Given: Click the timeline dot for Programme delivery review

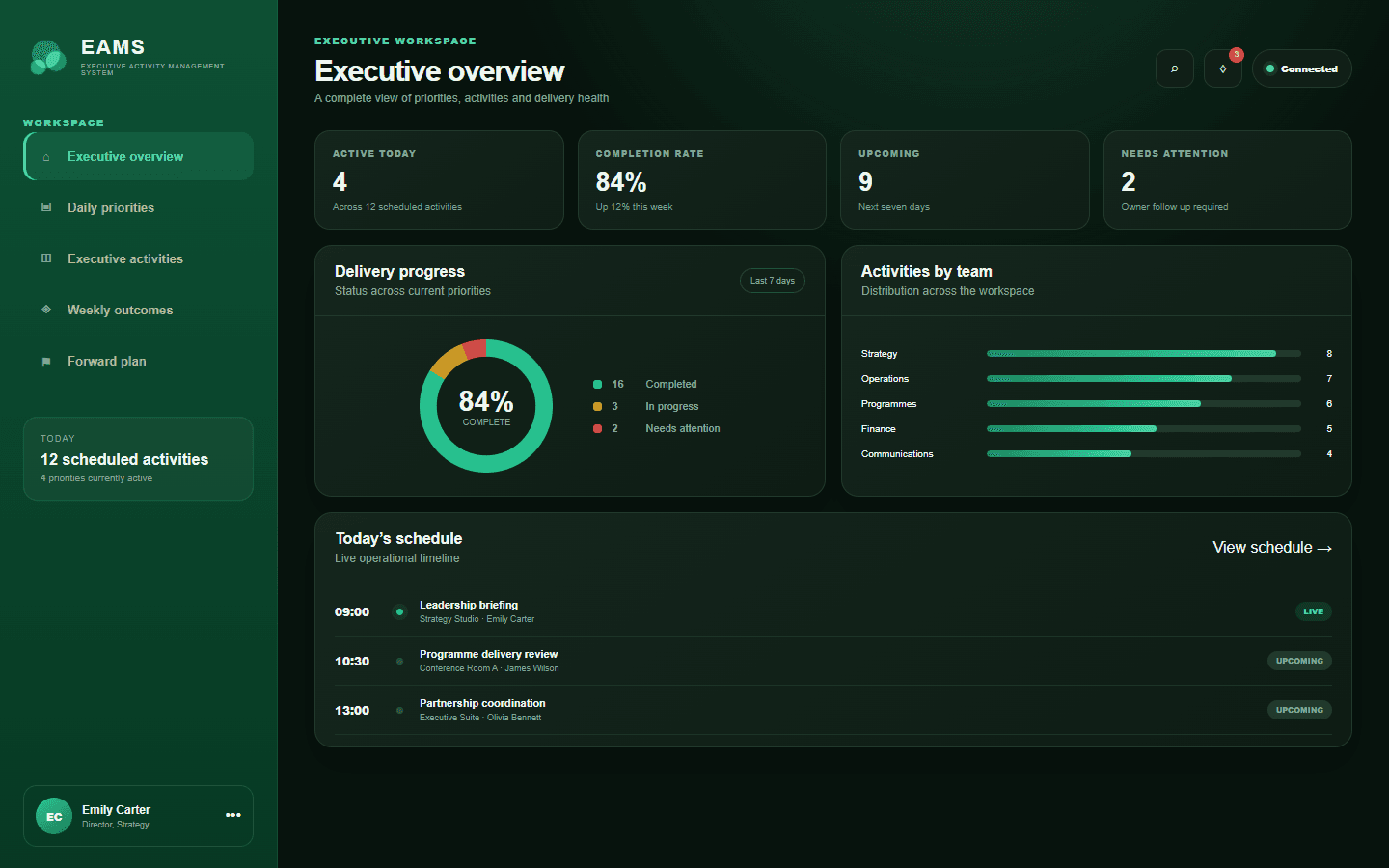Looking at the screenshot, I should point(399,661).
